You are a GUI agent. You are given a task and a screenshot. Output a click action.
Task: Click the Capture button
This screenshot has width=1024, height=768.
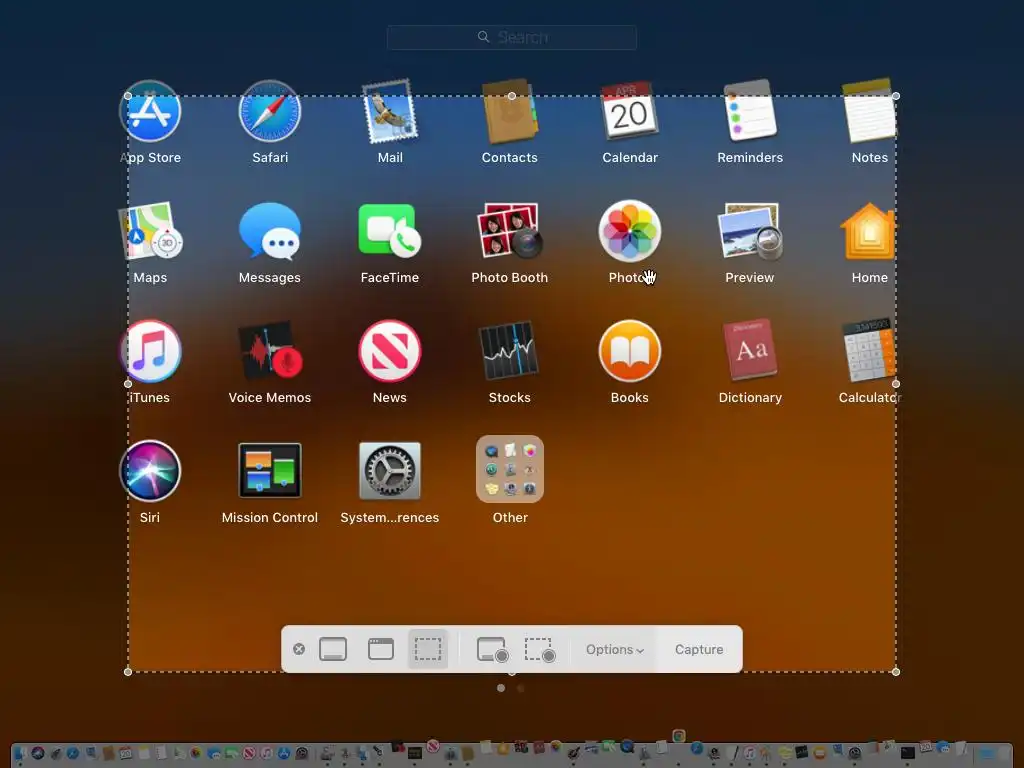click(699, 650)
